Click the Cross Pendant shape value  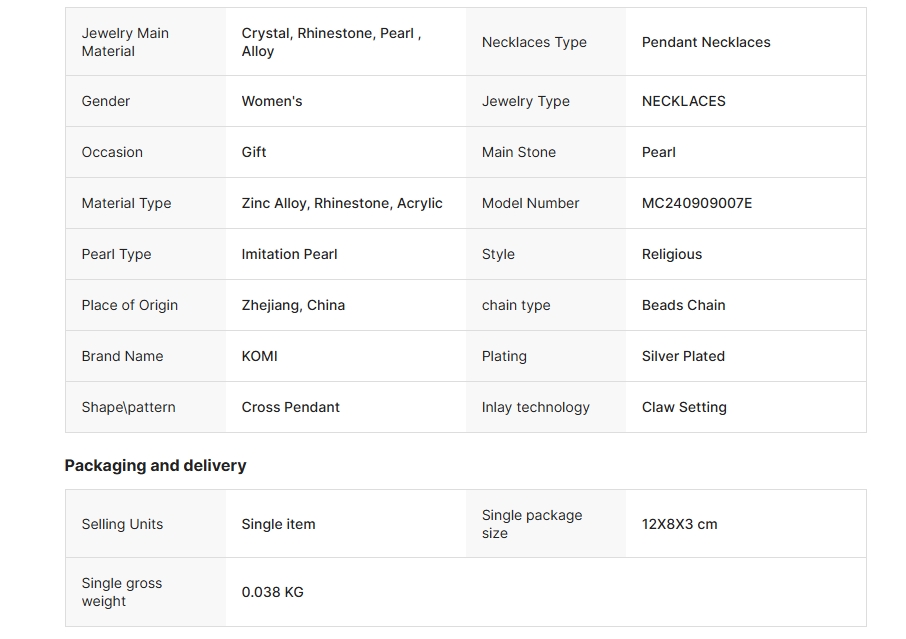(291, 407)
